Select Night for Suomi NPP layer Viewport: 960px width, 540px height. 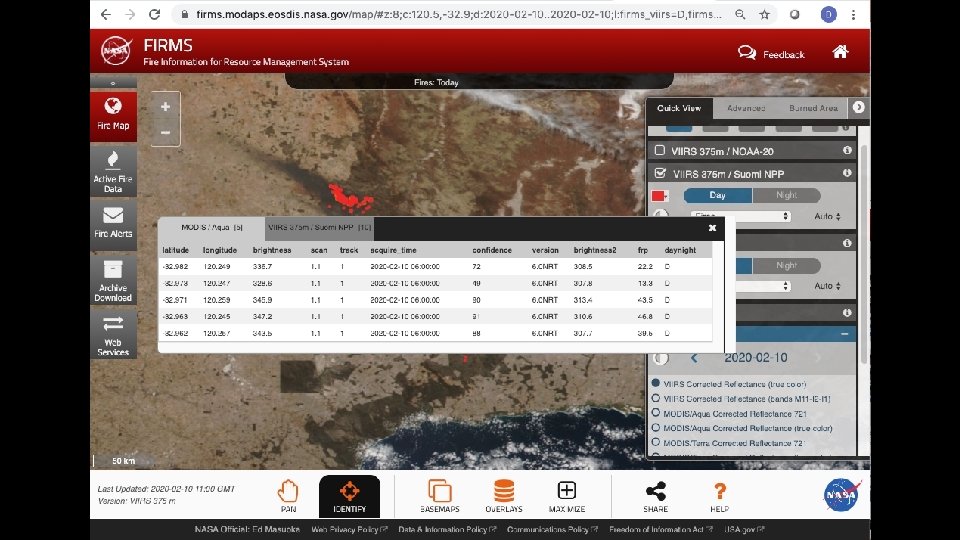click(786, 195)
